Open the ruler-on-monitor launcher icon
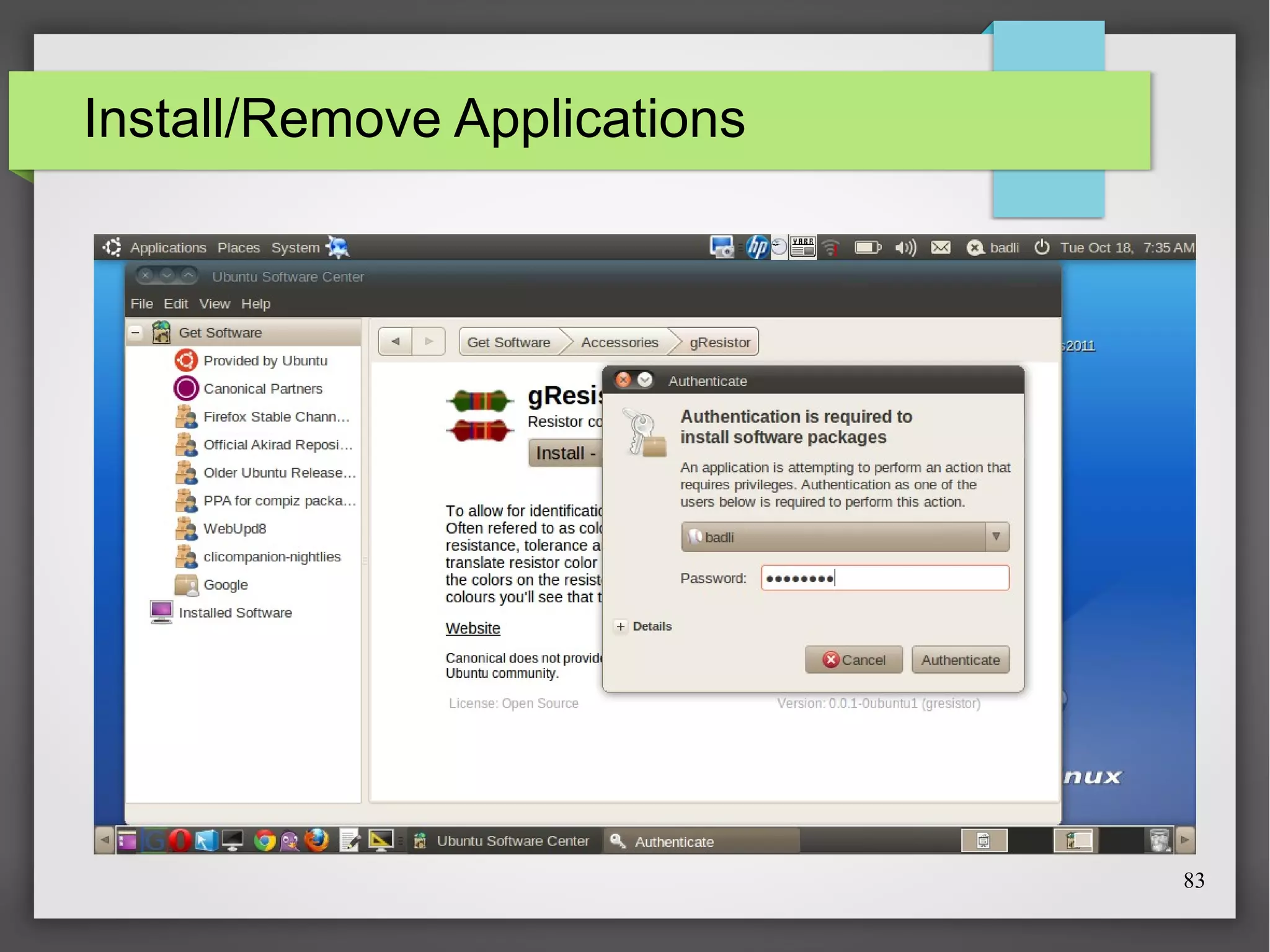Viewport: 1270px width, 952px height. 381,841
